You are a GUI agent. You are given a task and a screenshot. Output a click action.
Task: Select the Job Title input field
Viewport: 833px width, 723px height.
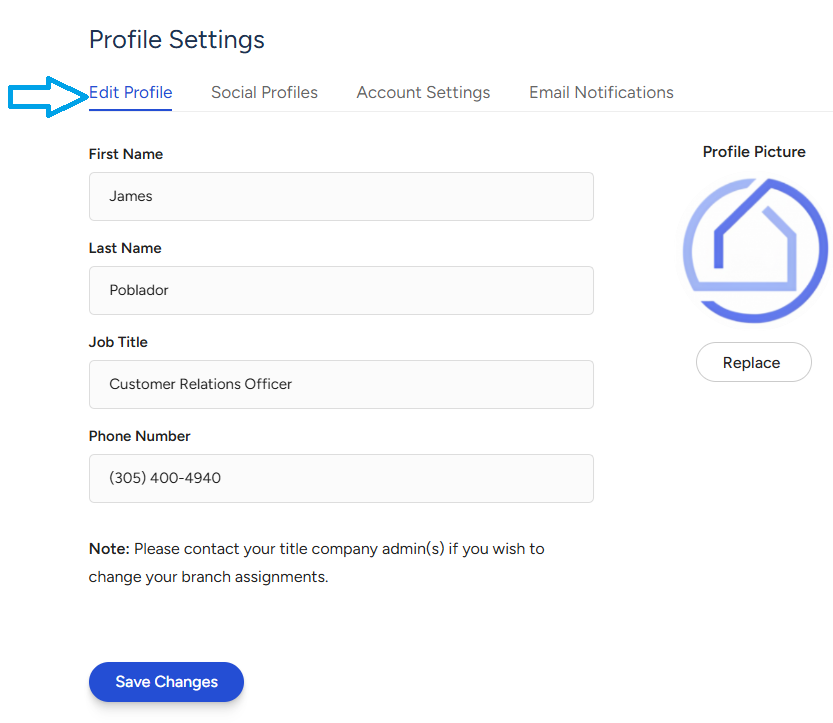point(341,385)
